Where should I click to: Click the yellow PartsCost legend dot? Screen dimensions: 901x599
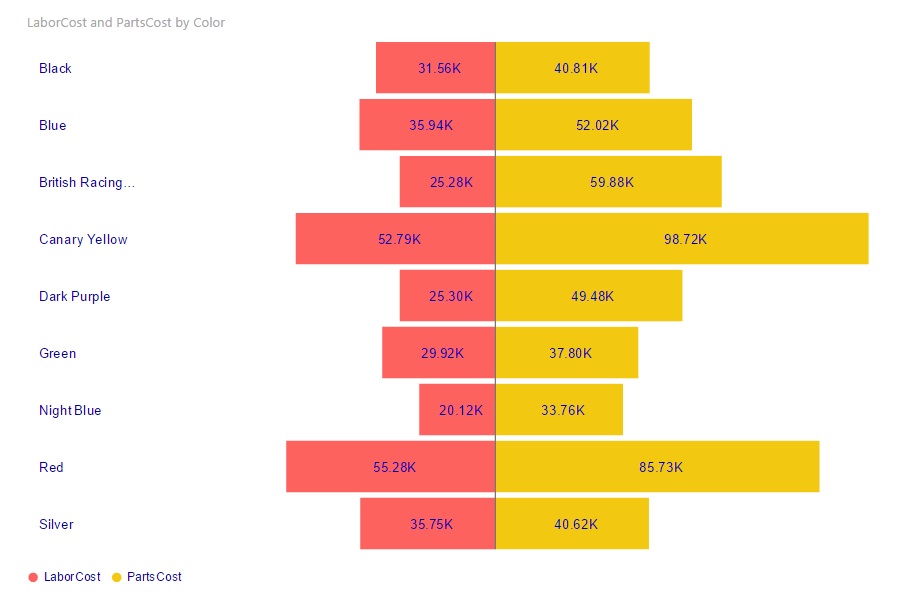click(116, 577)
